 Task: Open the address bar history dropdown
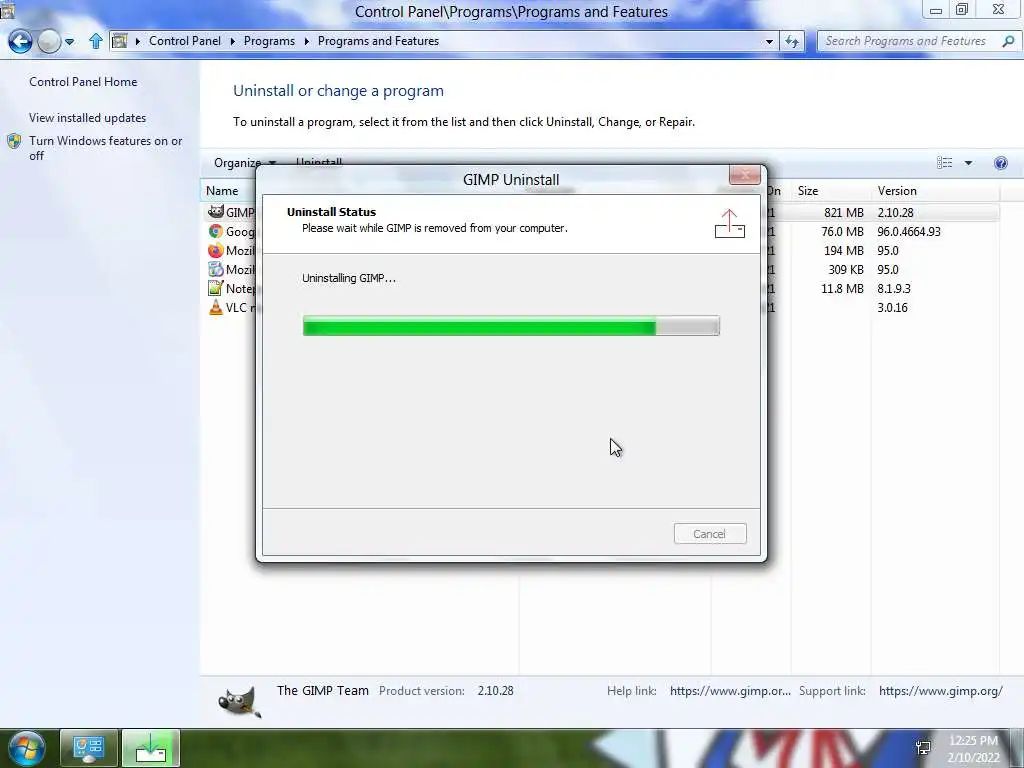coord(769,41)
